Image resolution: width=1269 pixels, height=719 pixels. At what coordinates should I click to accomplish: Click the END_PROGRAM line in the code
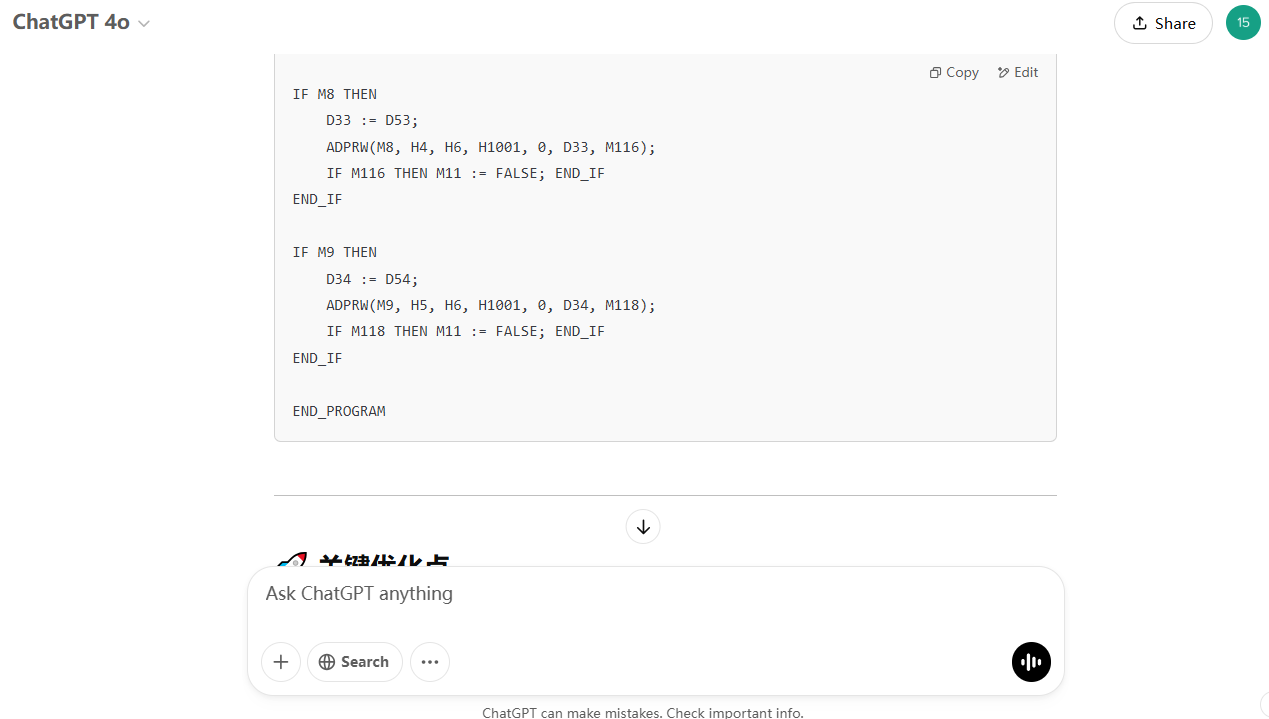339,411
